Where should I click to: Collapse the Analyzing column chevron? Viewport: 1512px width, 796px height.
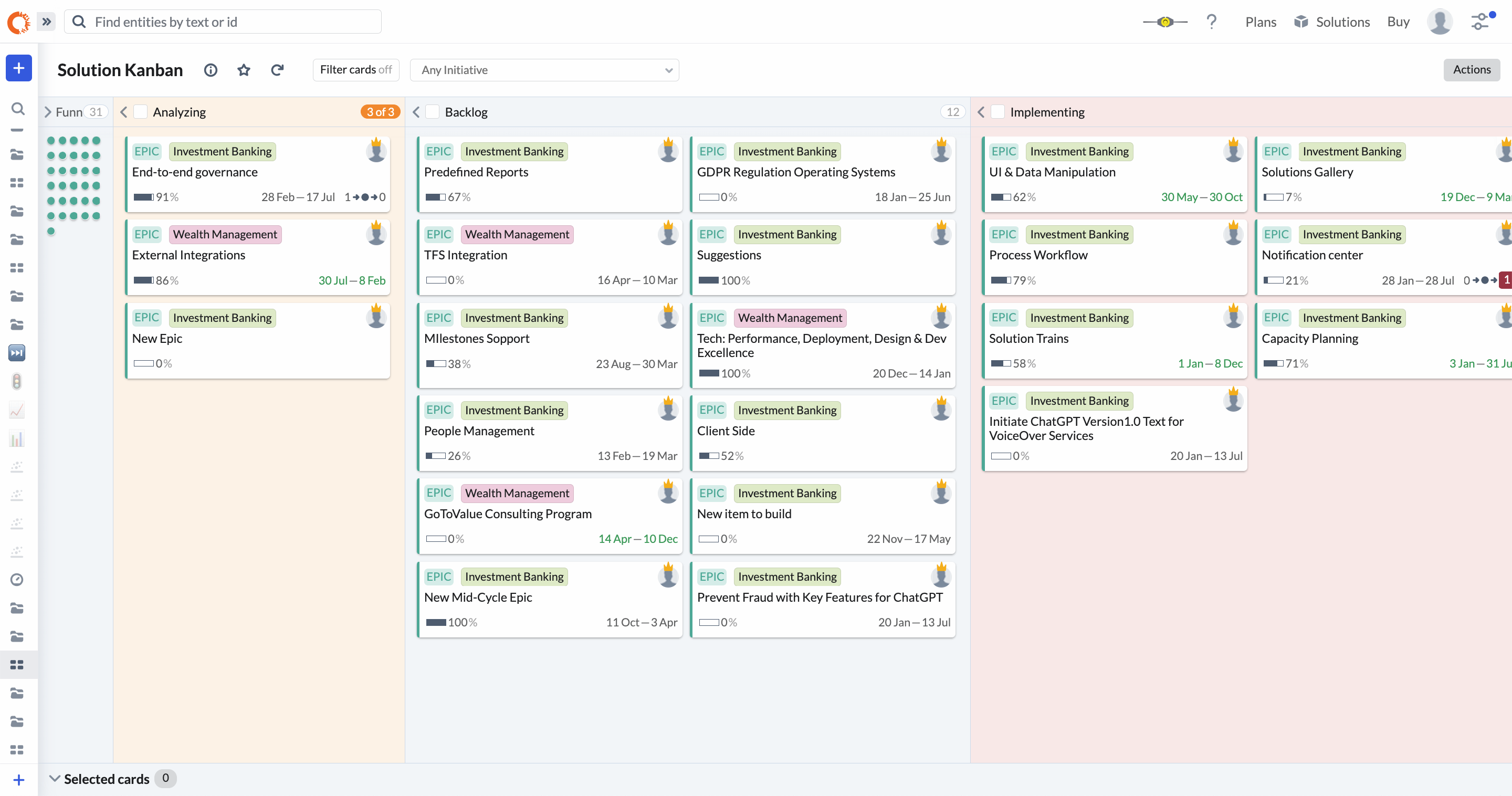point(123,111)
